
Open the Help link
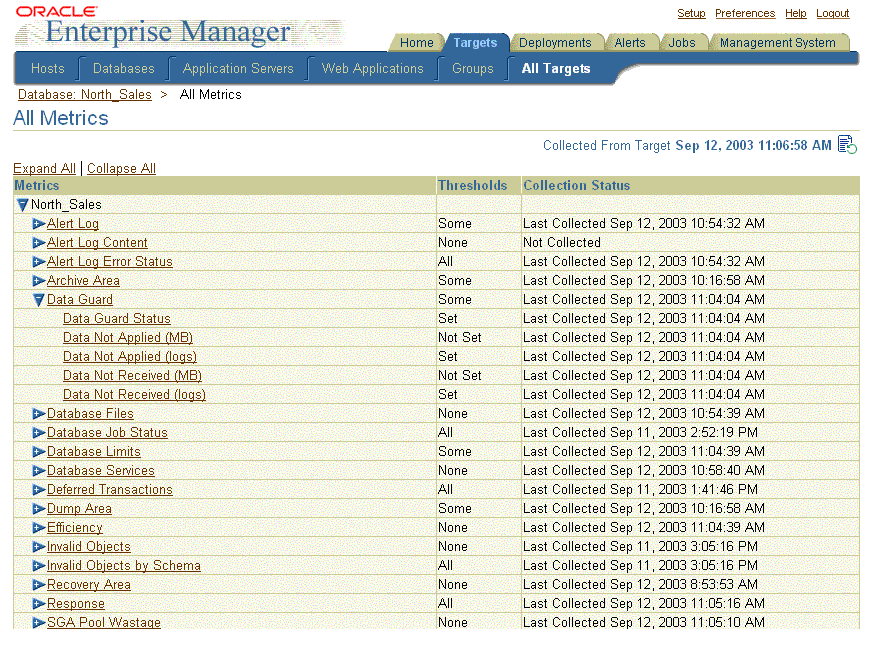796,13
